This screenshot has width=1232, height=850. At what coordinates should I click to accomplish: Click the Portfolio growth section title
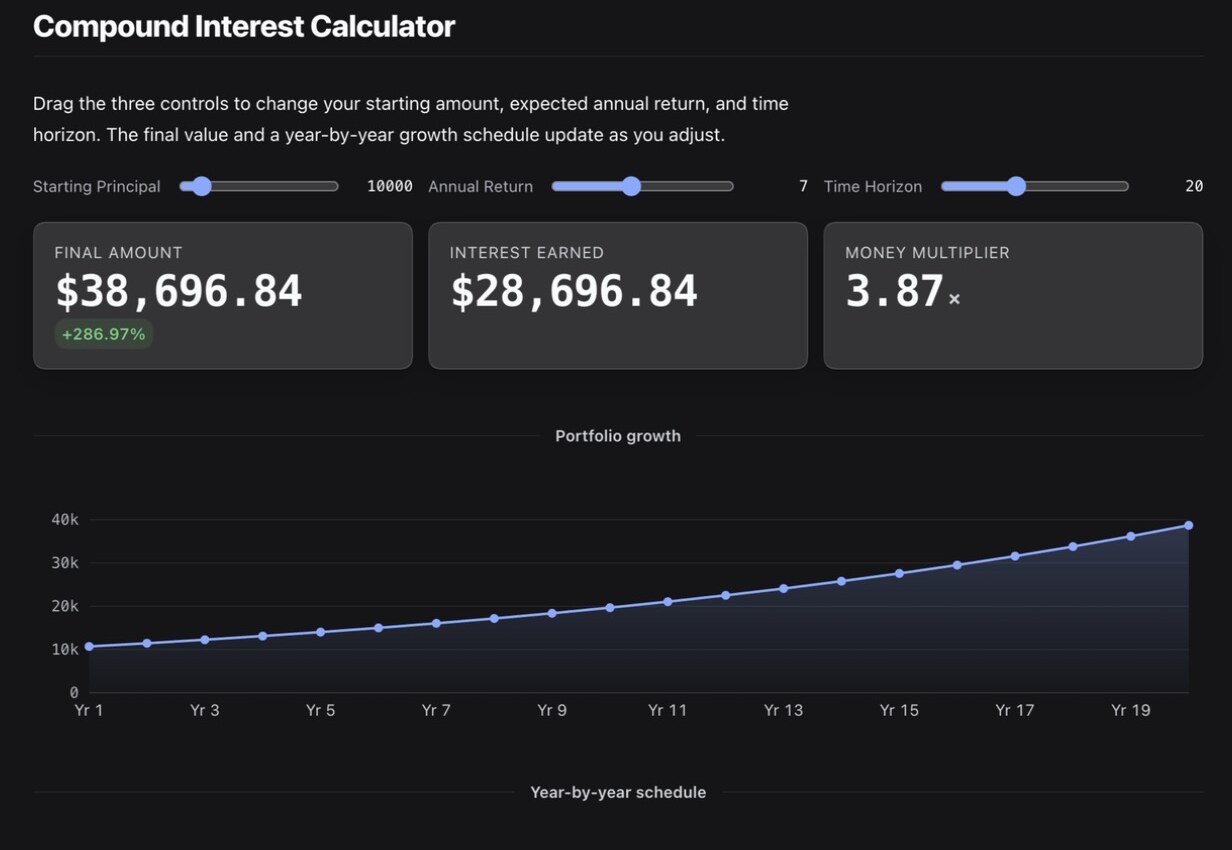pos(618,436)
